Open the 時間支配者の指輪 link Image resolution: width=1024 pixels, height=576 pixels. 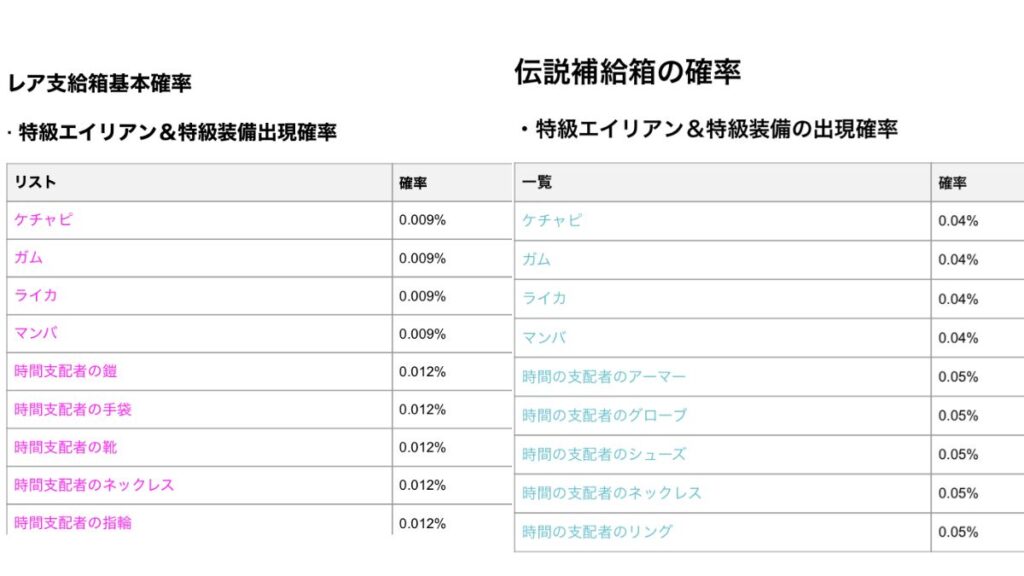(x=72, y=522)
